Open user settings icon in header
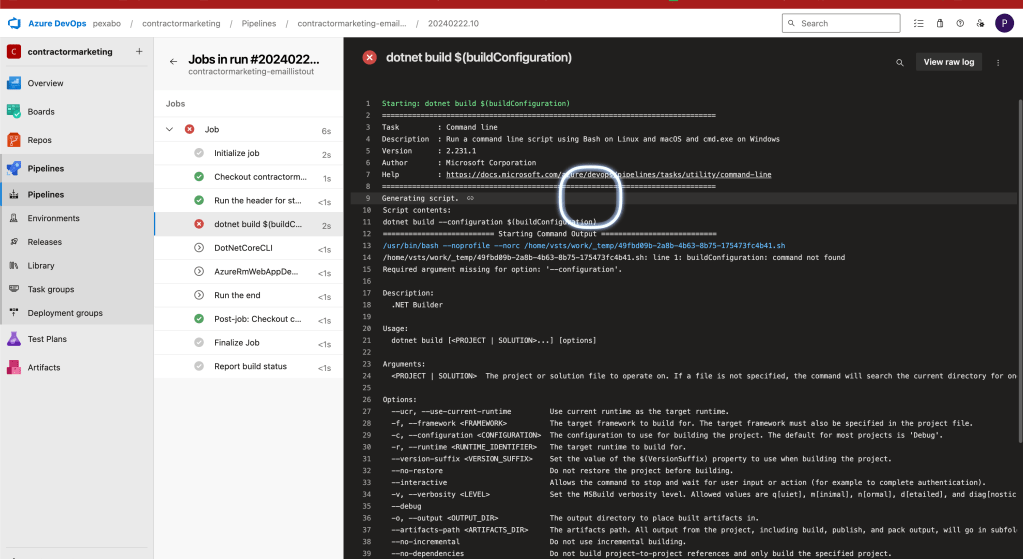This screenshot has height=559, width=1023. pos(981,23)
